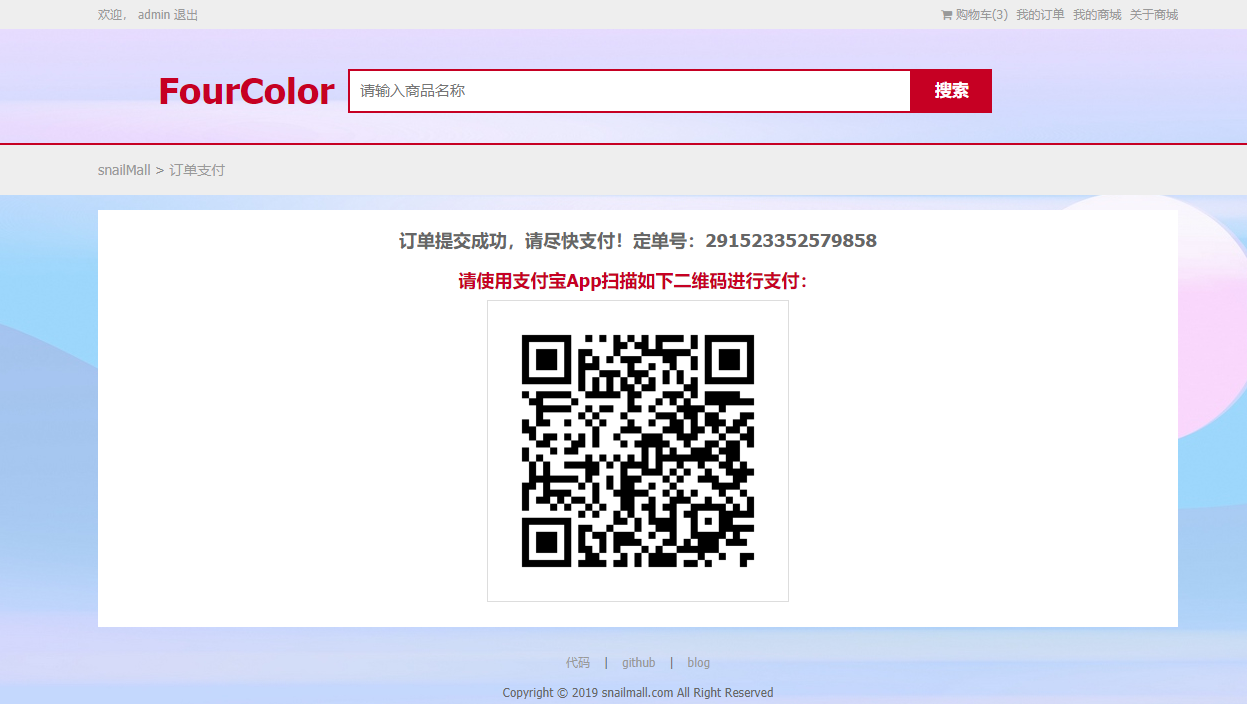Image resolution: width=1247 pixels, height=704 pixels.
Task: Click the order number 291523352579858
Action: 791,241
